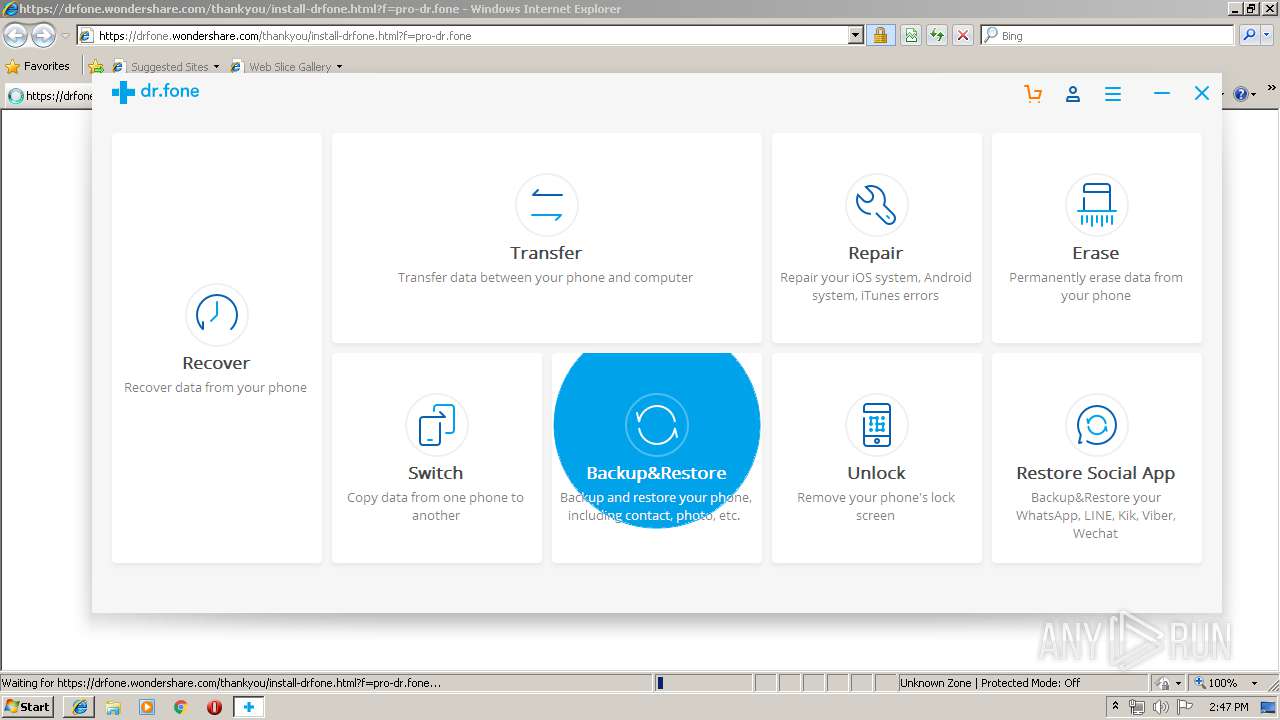Screen dimensions: 1280x720
Task: Go back in Internet Explorer
Action: pyautogui.click(x=15, y=35)
